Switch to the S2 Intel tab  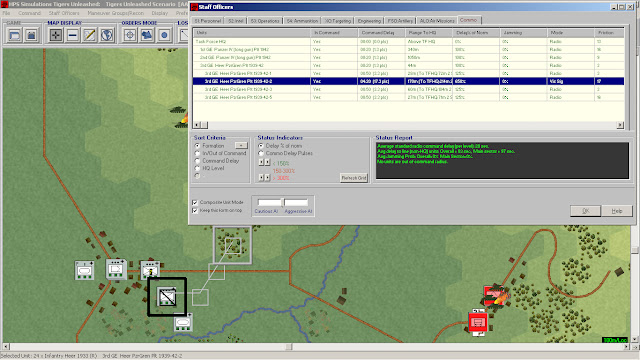236,21
